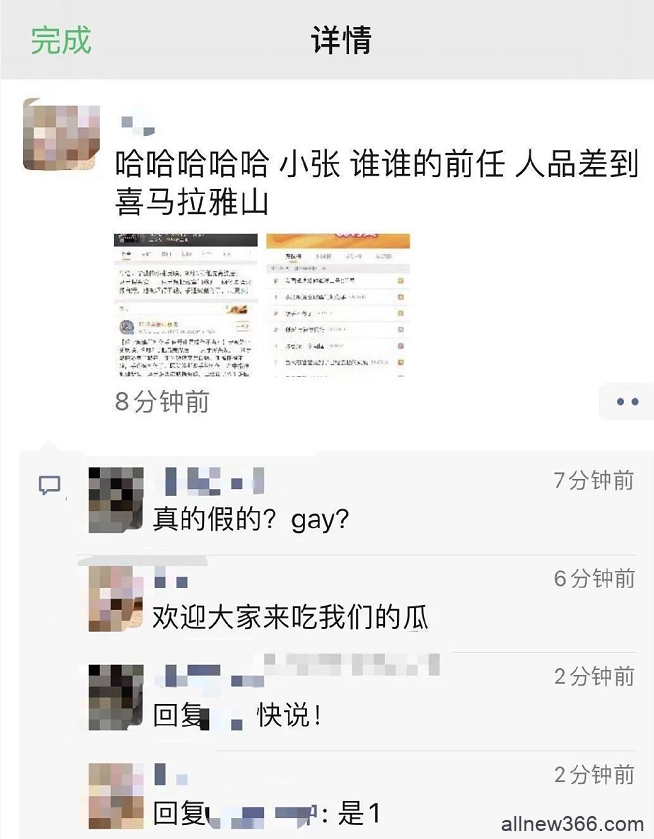Tap avatar beside 快说！ comment

(x=116, y=697)
